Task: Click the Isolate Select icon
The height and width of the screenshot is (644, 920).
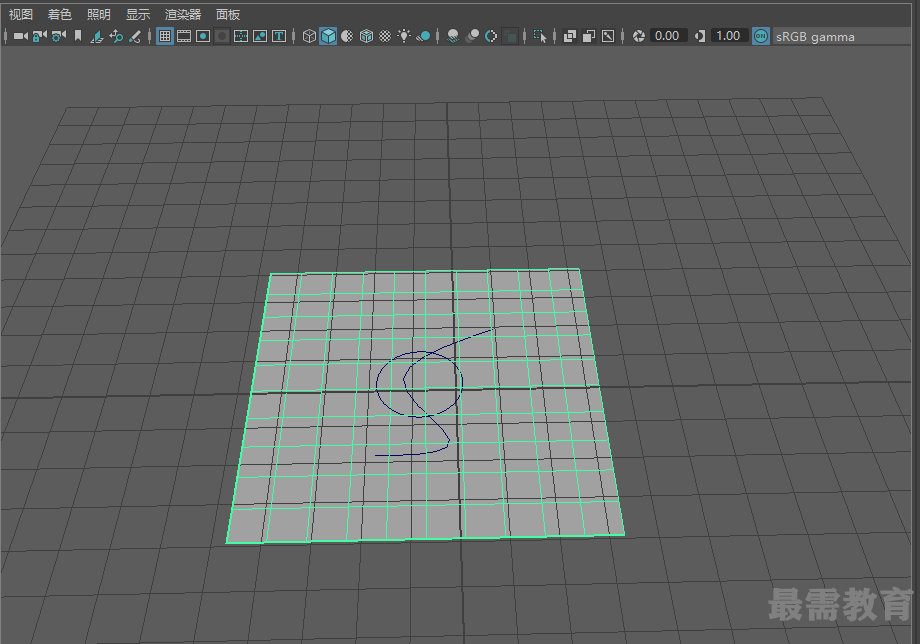Action: pos(540,36)
